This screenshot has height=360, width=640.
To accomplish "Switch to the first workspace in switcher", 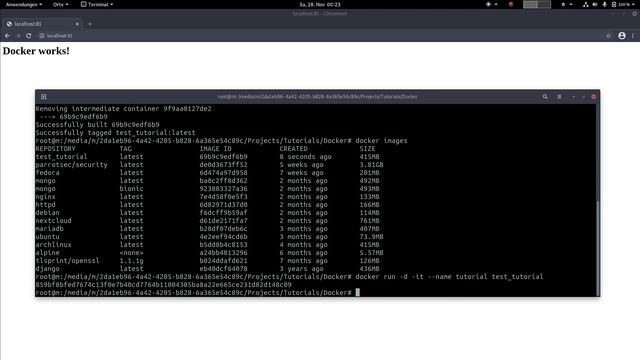I will click(x=530, y=4).
